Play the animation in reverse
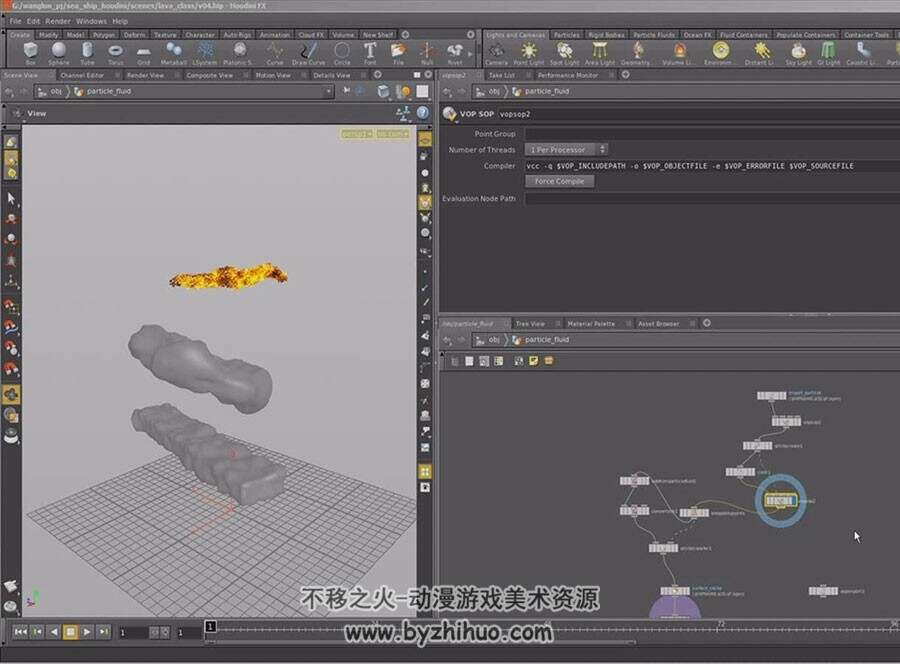Image resolution: width=900 pixels, height=664 pixels. click(x=54, y=632)
